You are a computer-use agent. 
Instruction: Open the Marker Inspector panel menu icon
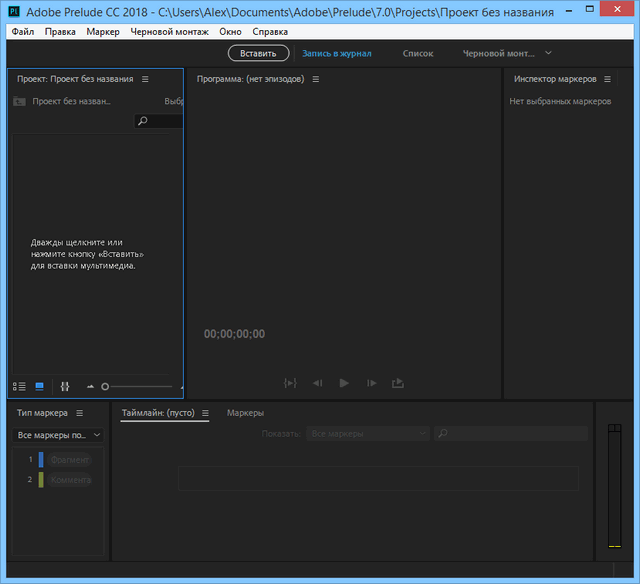(x=606, y=79)
